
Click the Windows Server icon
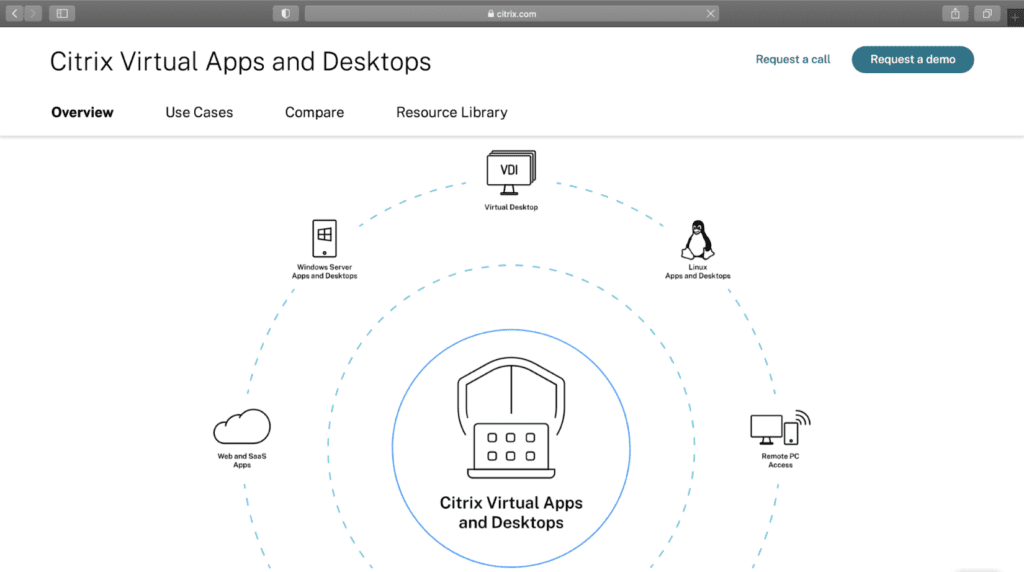pyautogui.click(x=325, y=238)
